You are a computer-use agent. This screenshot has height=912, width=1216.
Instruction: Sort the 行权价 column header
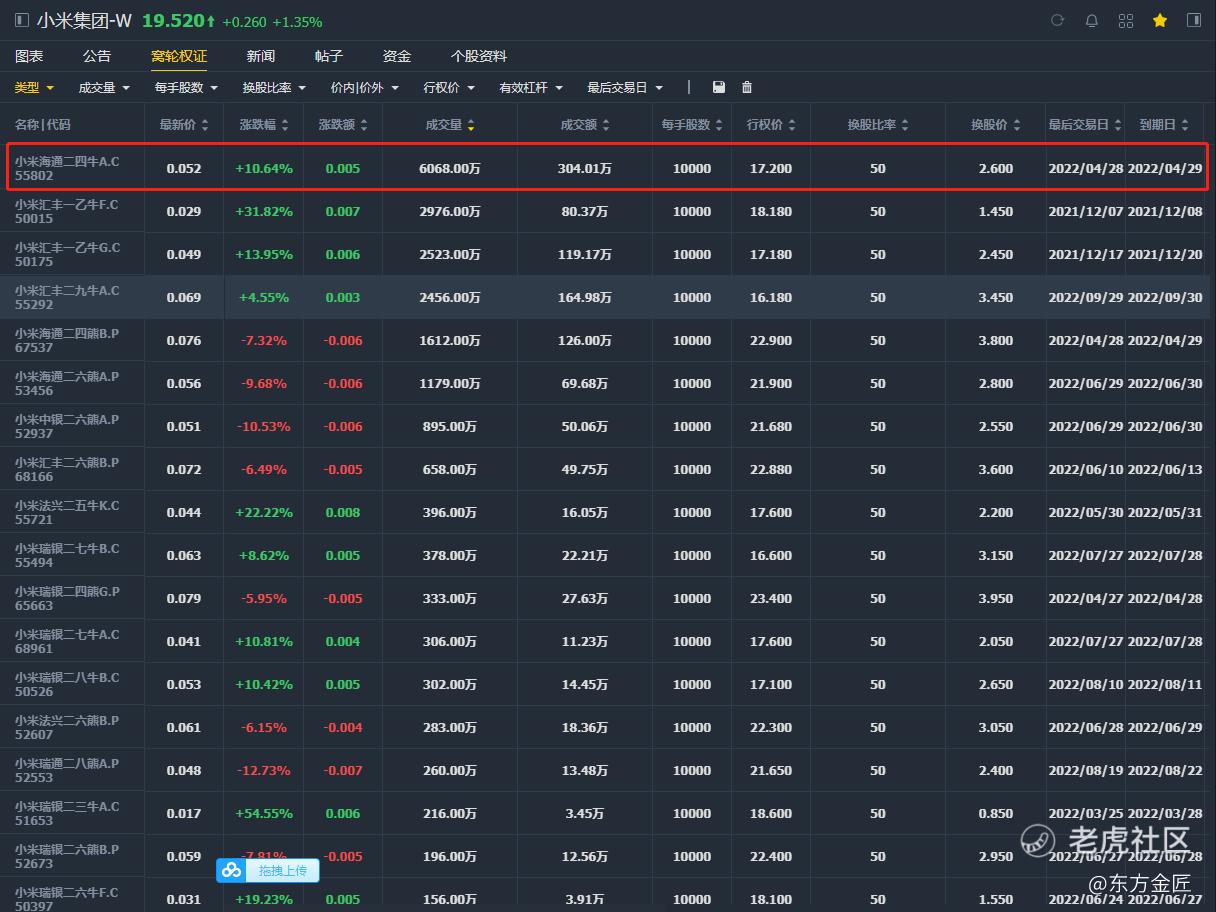[792, 126]
